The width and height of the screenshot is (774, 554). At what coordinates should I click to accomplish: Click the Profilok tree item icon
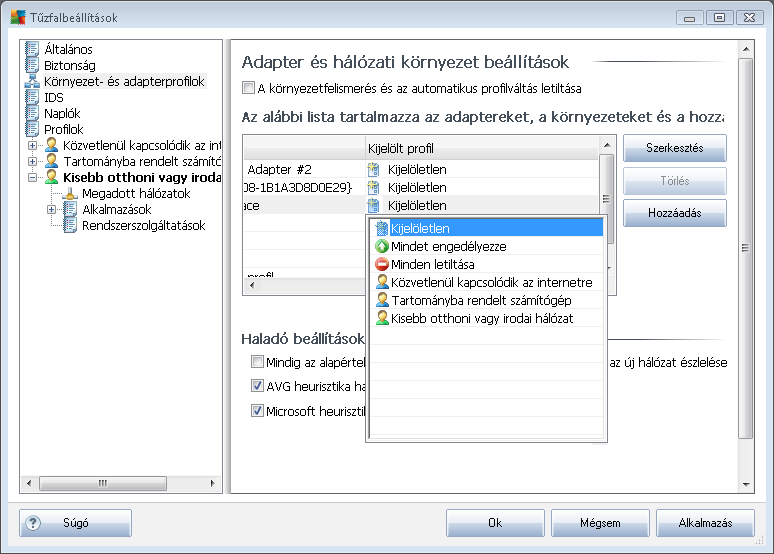32,129
